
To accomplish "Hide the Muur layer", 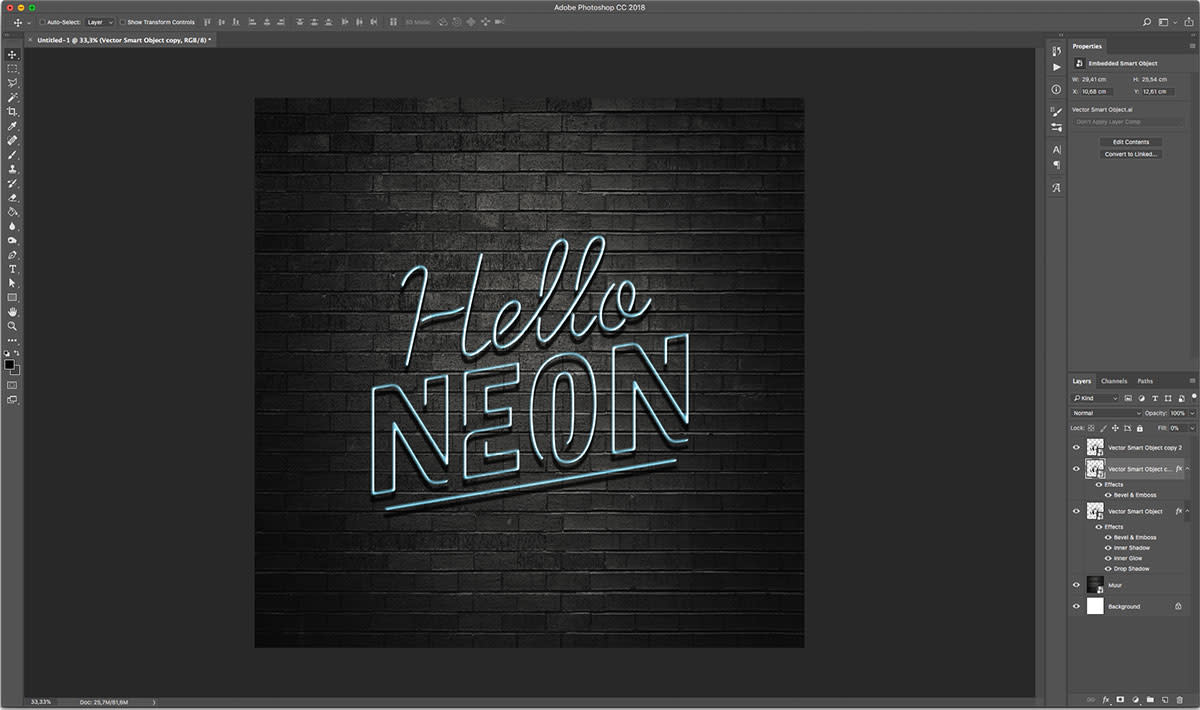I will coord(1076,585).
